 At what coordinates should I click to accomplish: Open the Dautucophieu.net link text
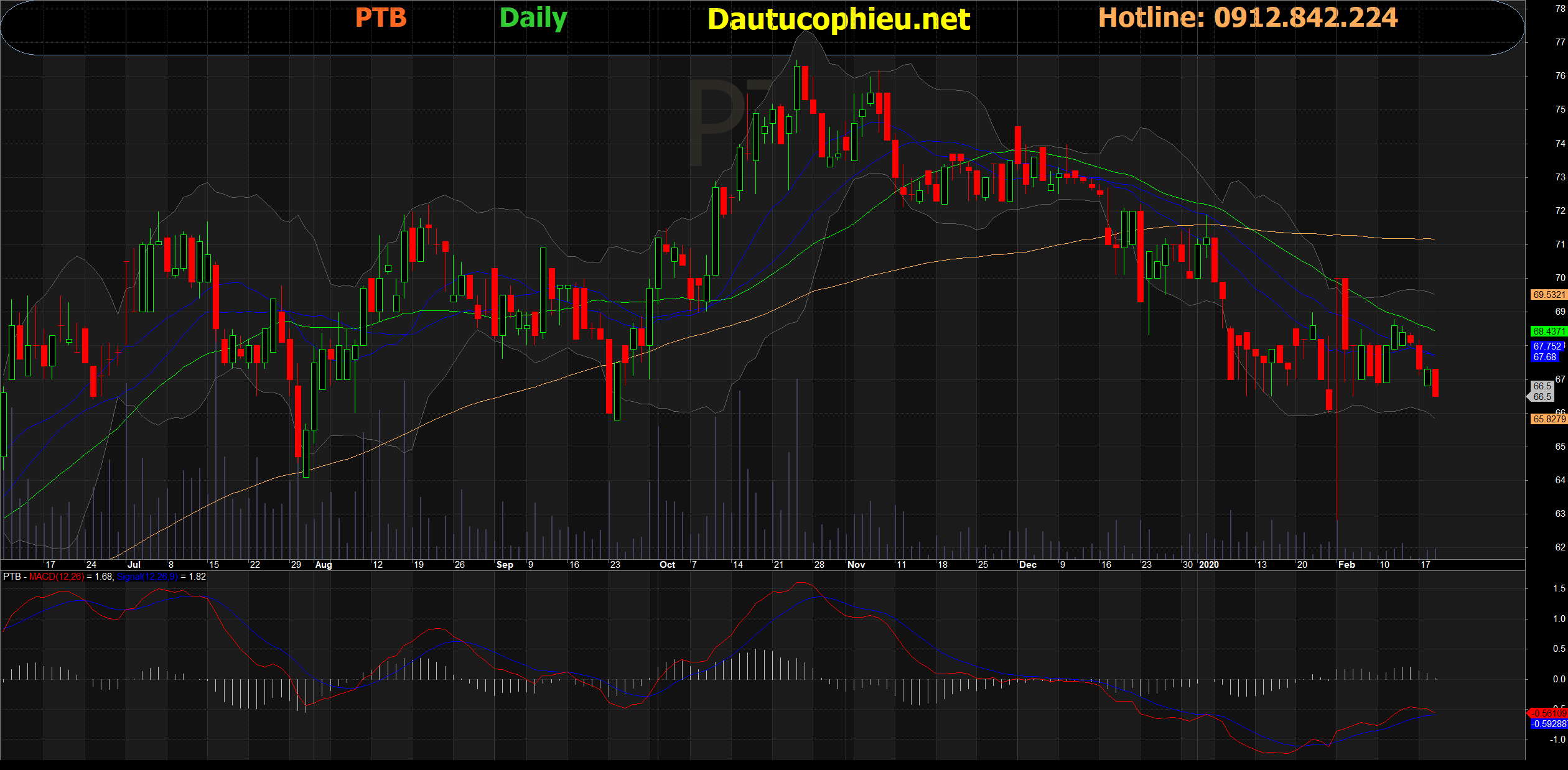(838, 20)
